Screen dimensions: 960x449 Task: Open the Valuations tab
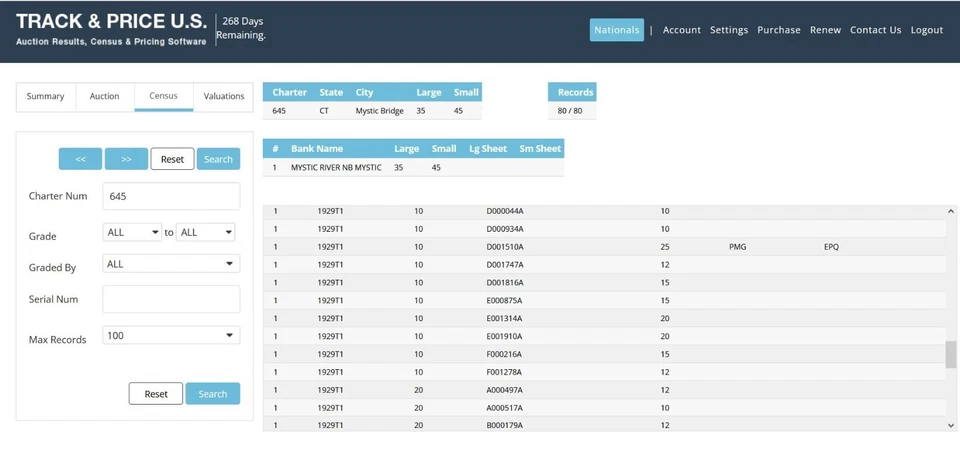click(x=223, y=96)
